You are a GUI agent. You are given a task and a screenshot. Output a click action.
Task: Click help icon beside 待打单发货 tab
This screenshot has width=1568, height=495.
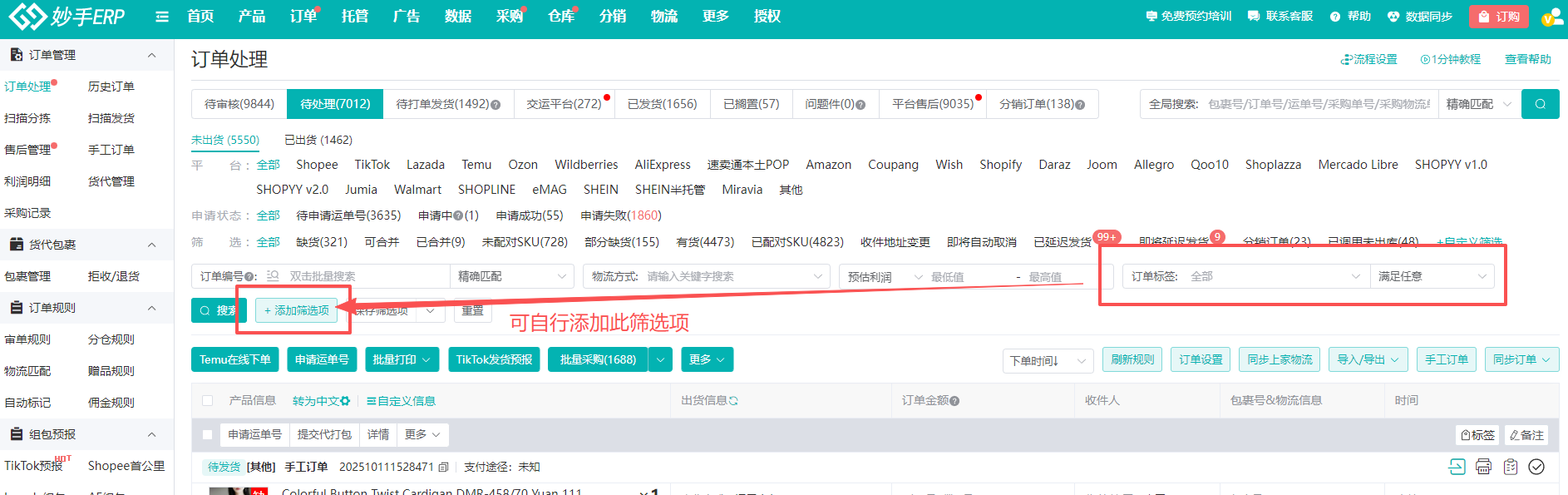click(496, 105)
